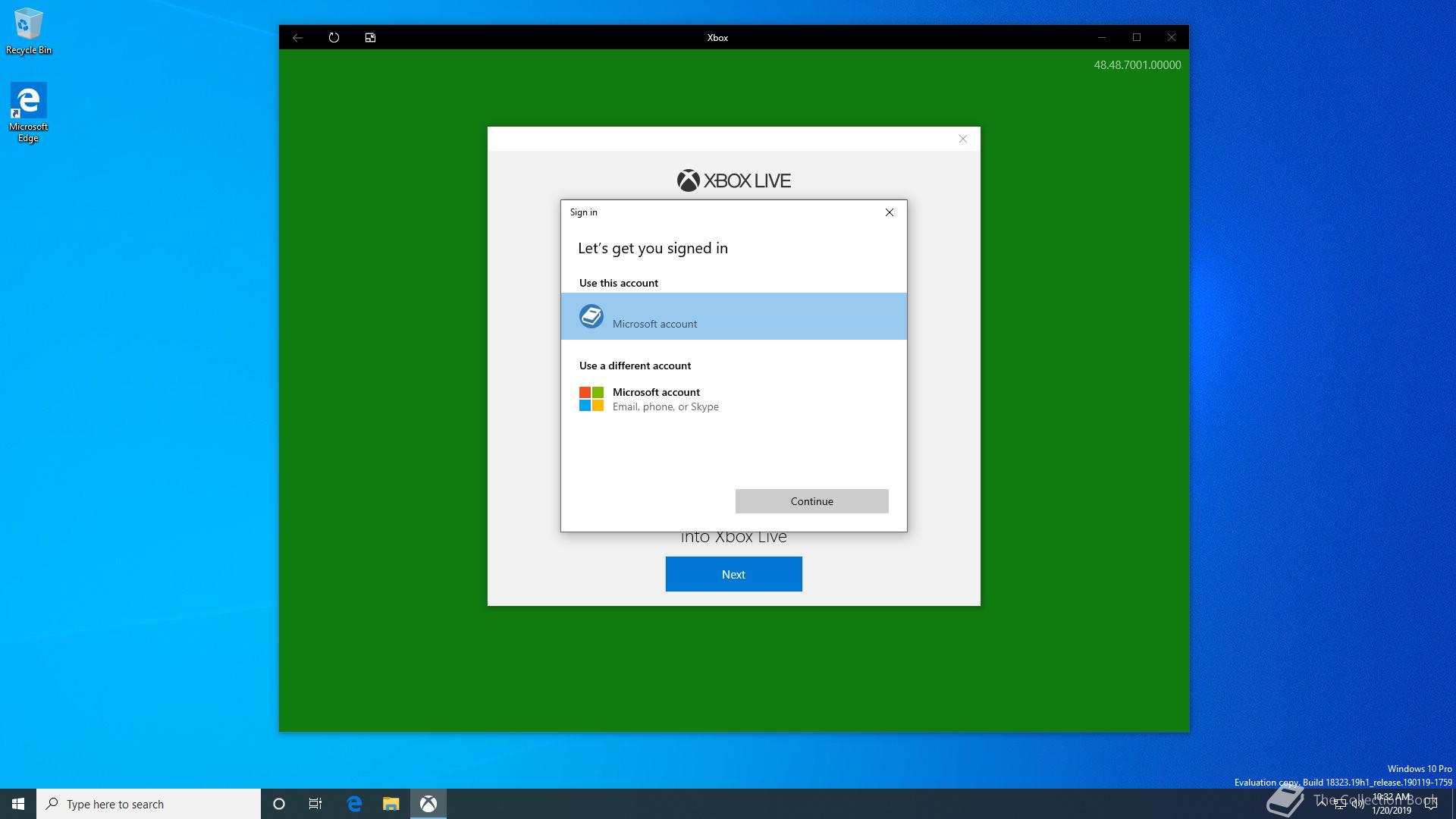Click the Continue button

pyautogui.click(x=811, y=501)
